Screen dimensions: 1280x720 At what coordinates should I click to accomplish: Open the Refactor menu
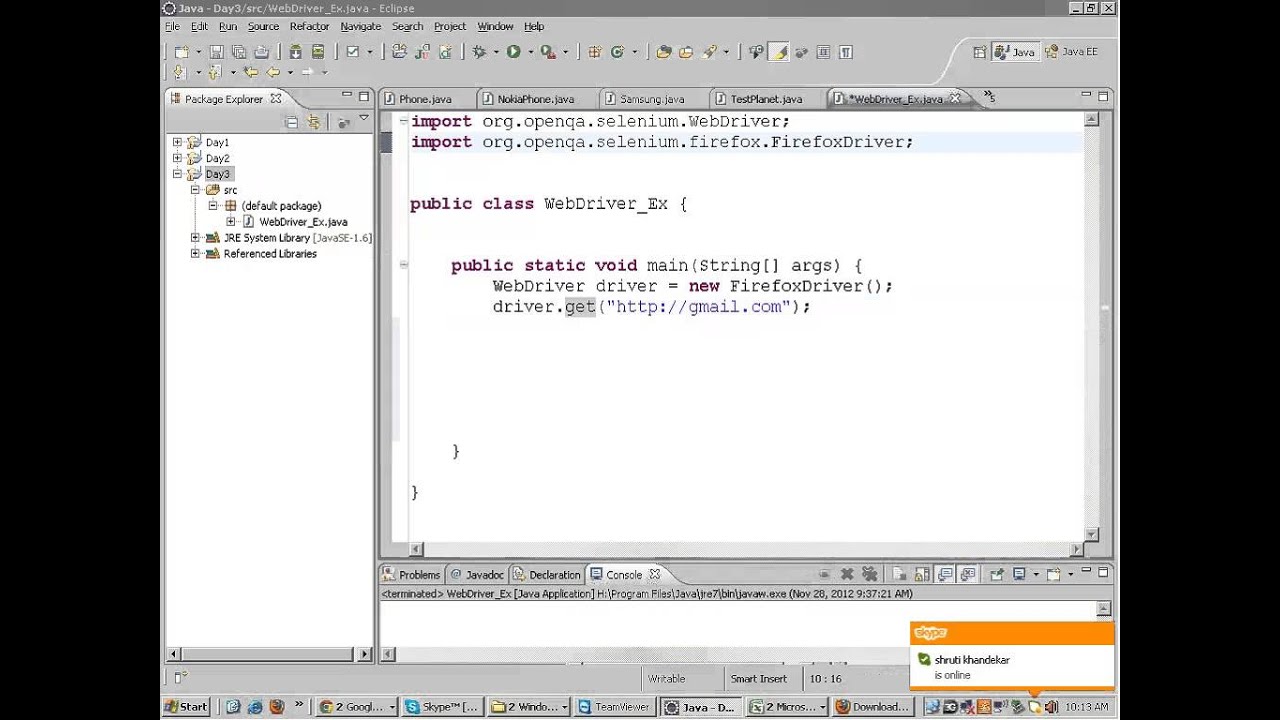(x=309, y=26)
